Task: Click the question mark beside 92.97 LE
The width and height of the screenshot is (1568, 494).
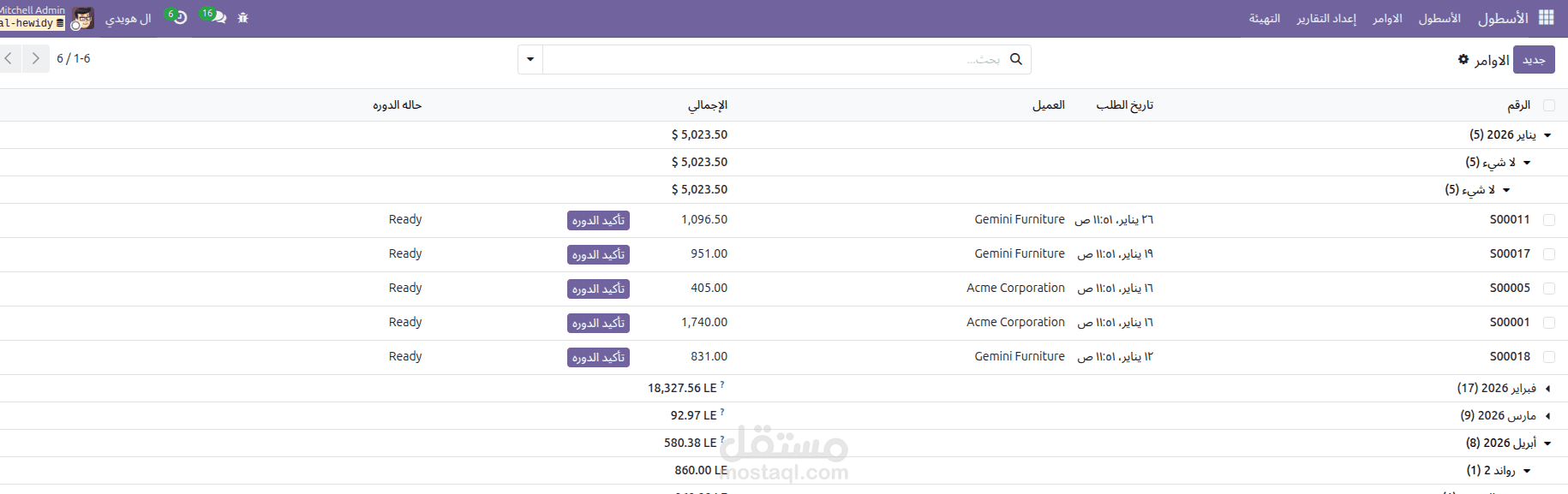Action: click(x=722, y=413)
